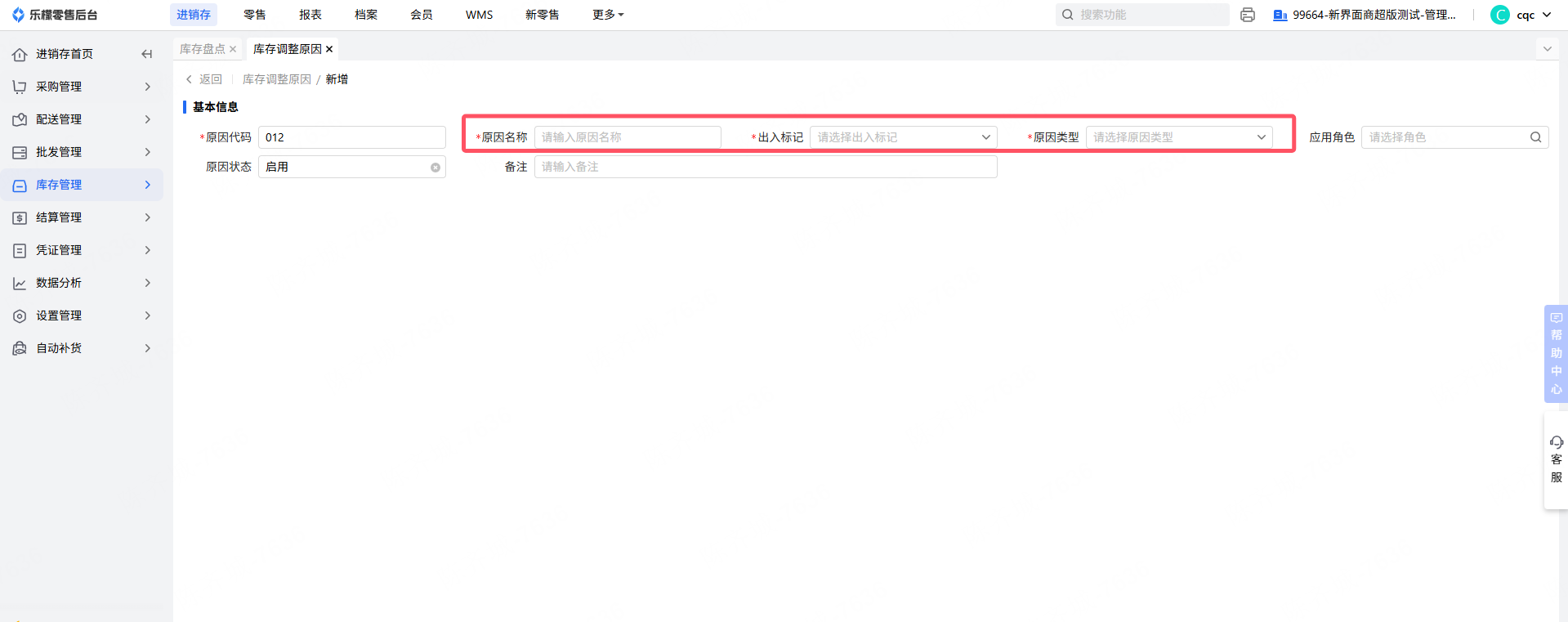Open the 更多 dropdown menu
The width and height of the screenshot is (1568, 622).
pyautogui.click(x=608, y=15)
